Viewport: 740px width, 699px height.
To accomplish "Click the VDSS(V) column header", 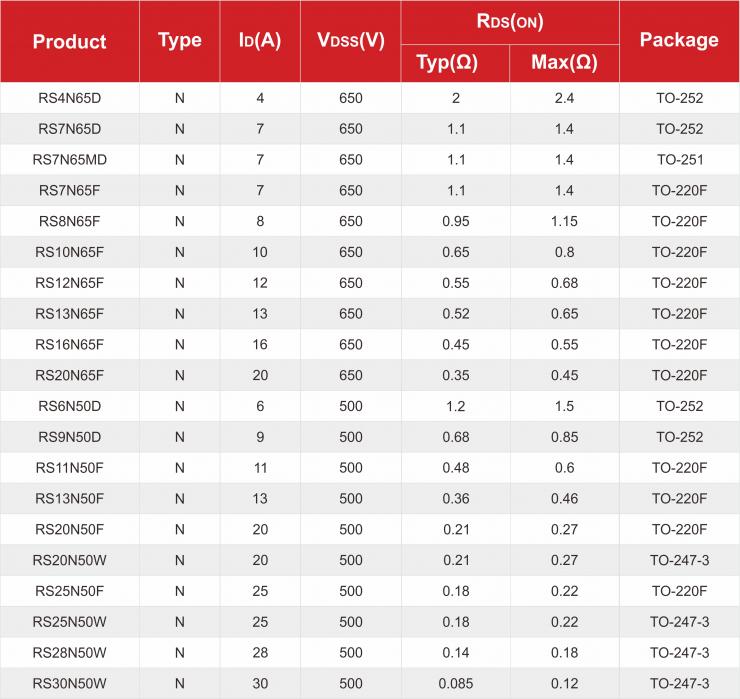I will 350,41.
